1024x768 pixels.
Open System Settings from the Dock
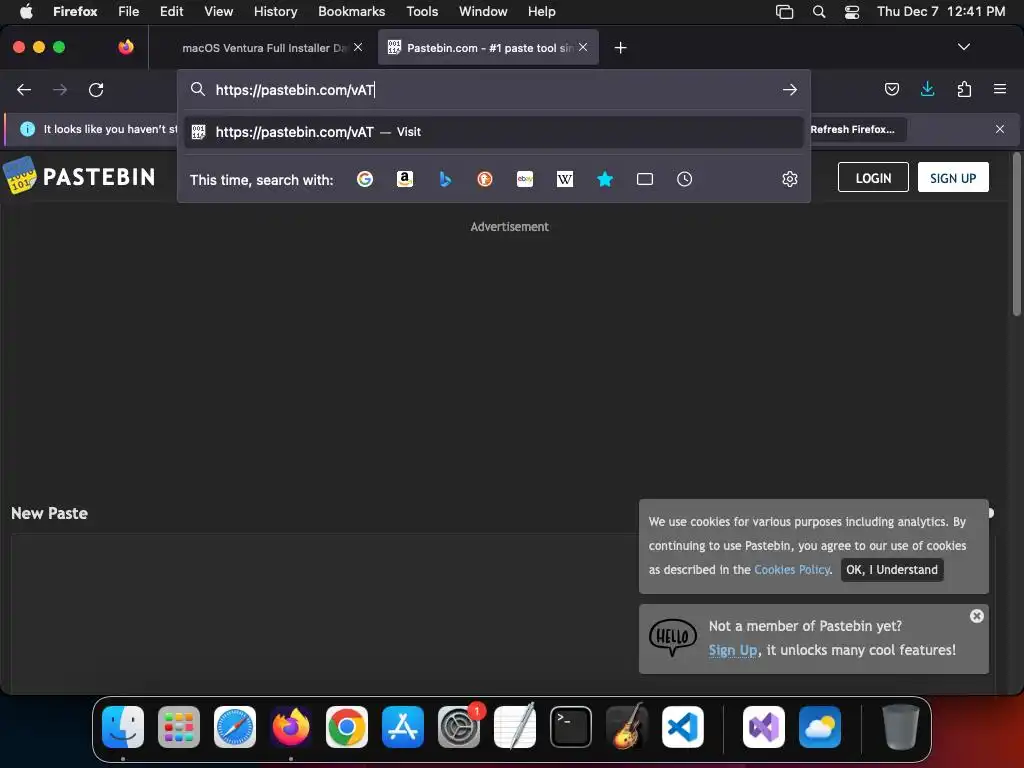(x=458, y=727)
